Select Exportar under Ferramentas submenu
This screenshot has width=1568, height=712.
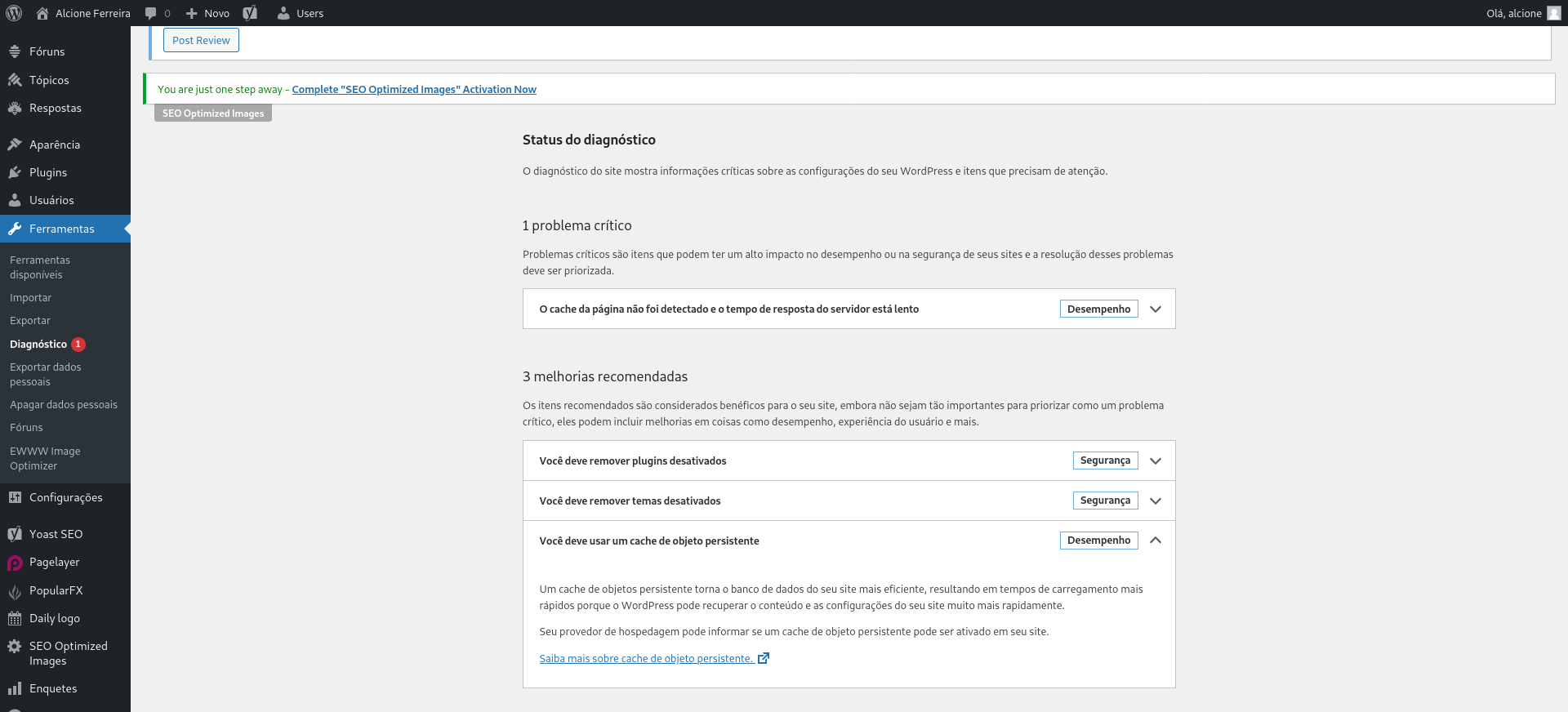click(30, 321)
